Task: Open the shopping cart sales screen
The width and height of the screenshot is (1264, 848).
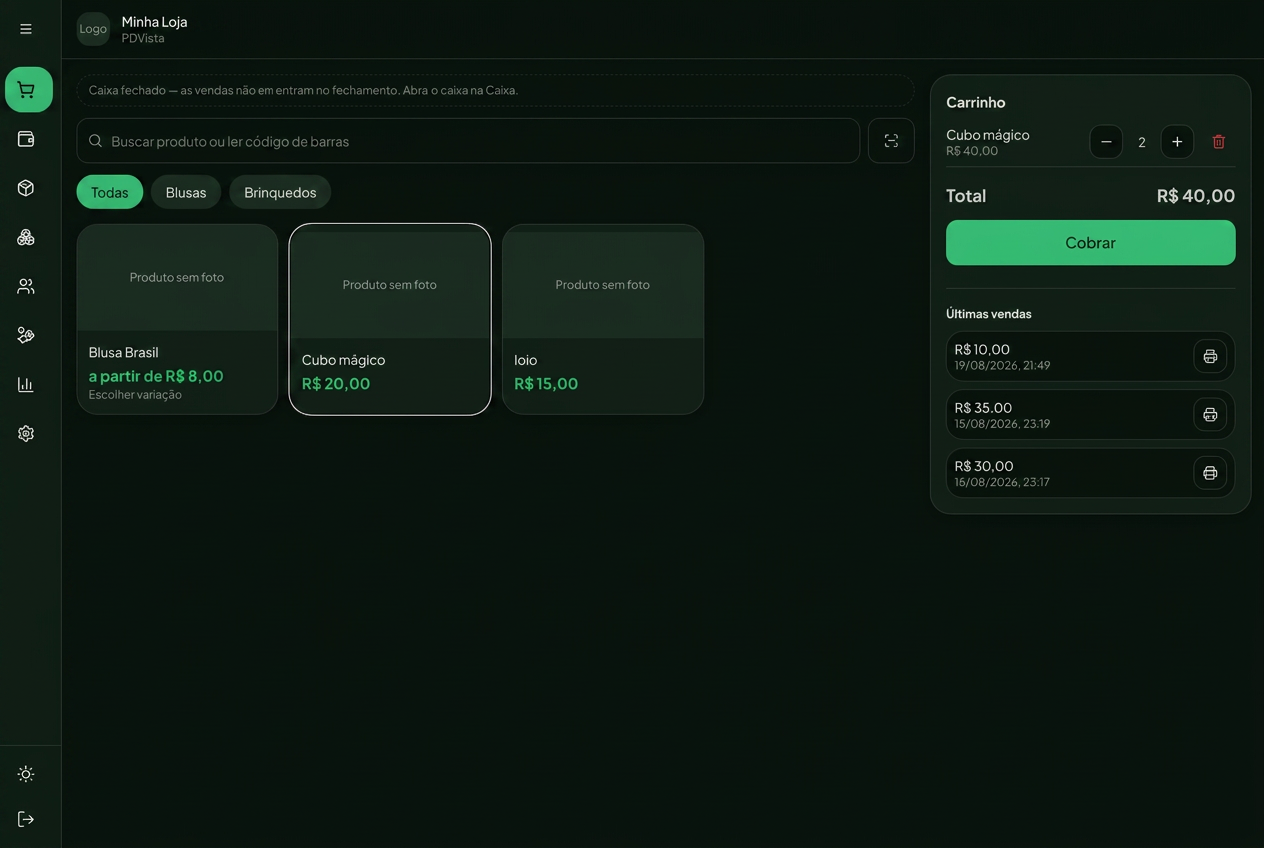Action: coord(29,90)
